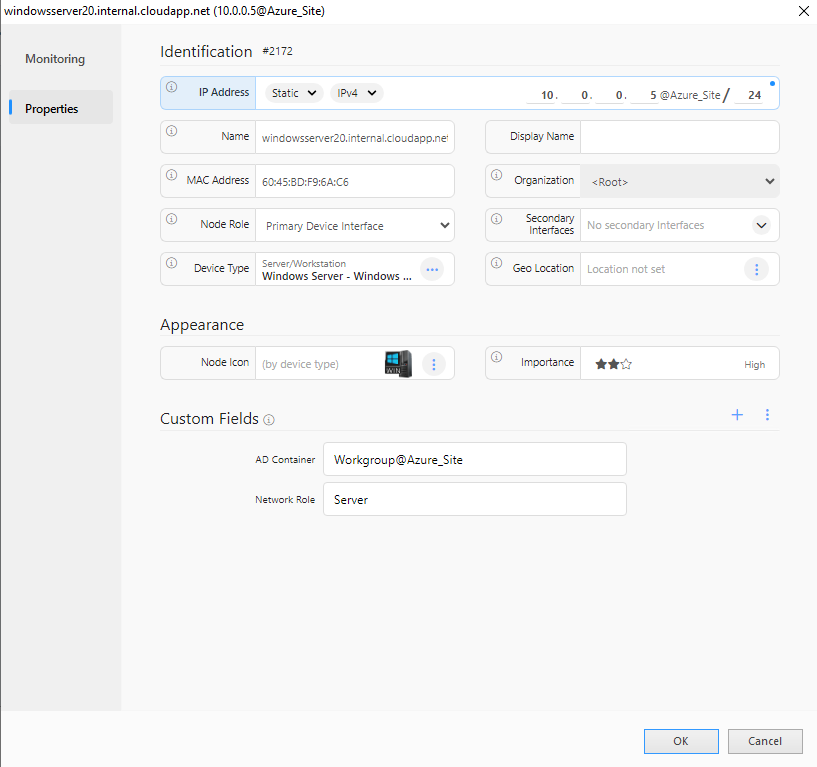The image size is (817, 767).
Task: Click the OK button
Action: [x=681, y=741]
